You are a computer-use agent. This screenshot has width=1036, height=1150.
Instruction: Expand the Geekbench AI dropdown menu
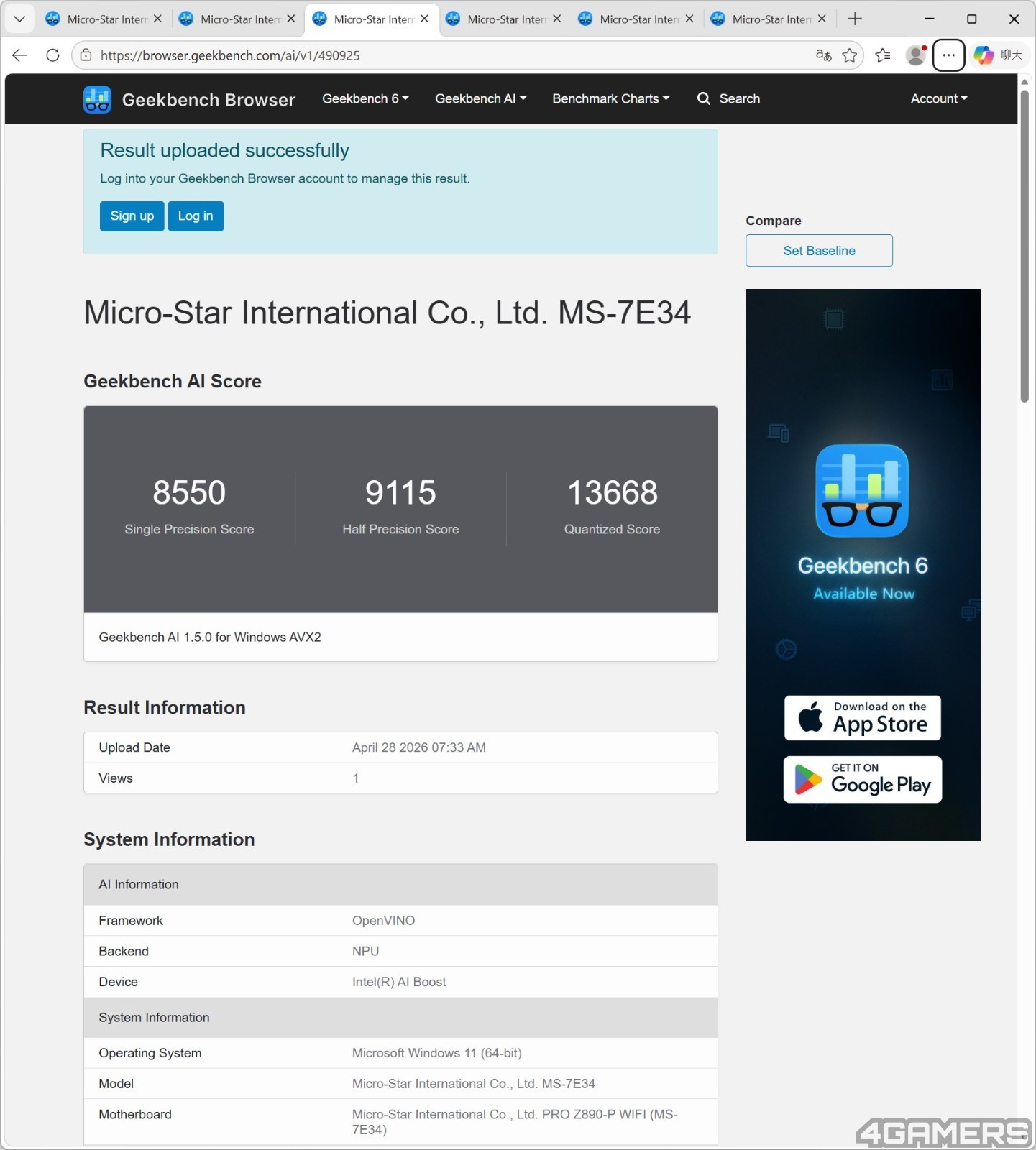click(480, 99)
